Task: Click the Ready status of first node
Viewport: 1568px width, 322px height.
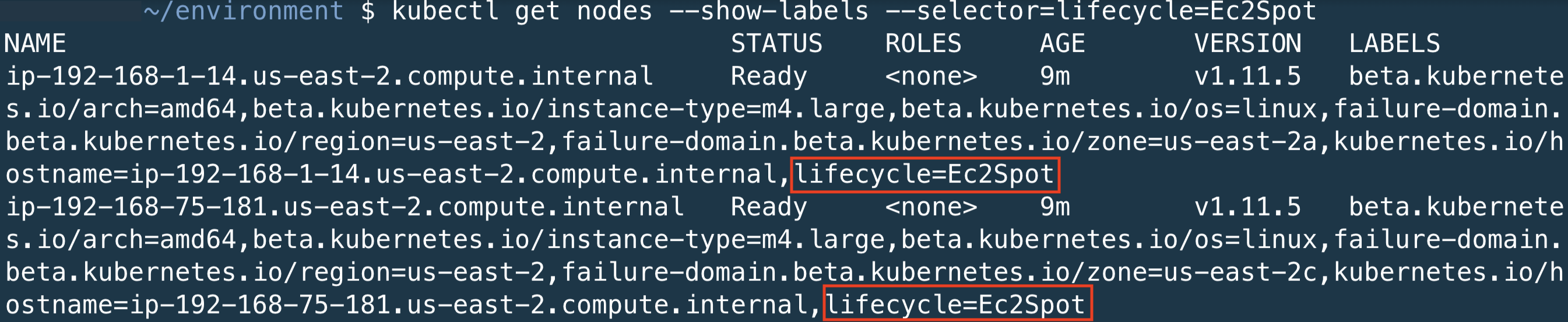Action: pyautogui.click(x=768, y=76)
